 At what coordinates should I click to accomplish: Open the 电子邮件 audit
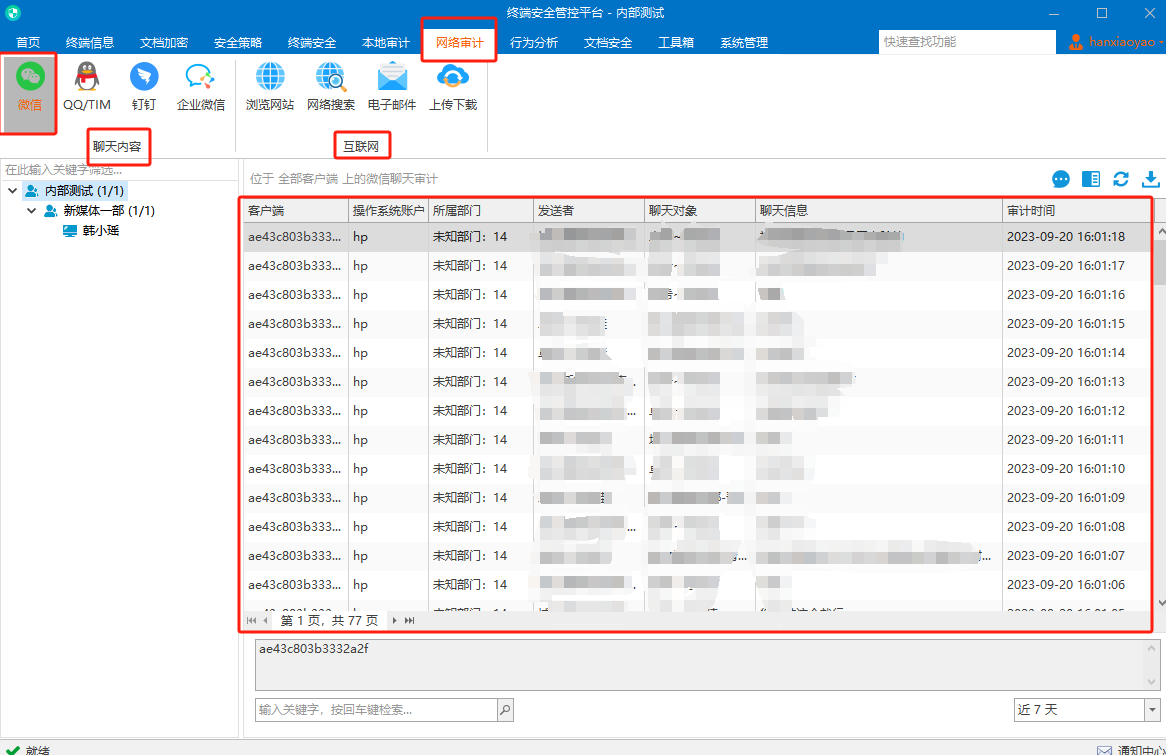pos(392,89)
